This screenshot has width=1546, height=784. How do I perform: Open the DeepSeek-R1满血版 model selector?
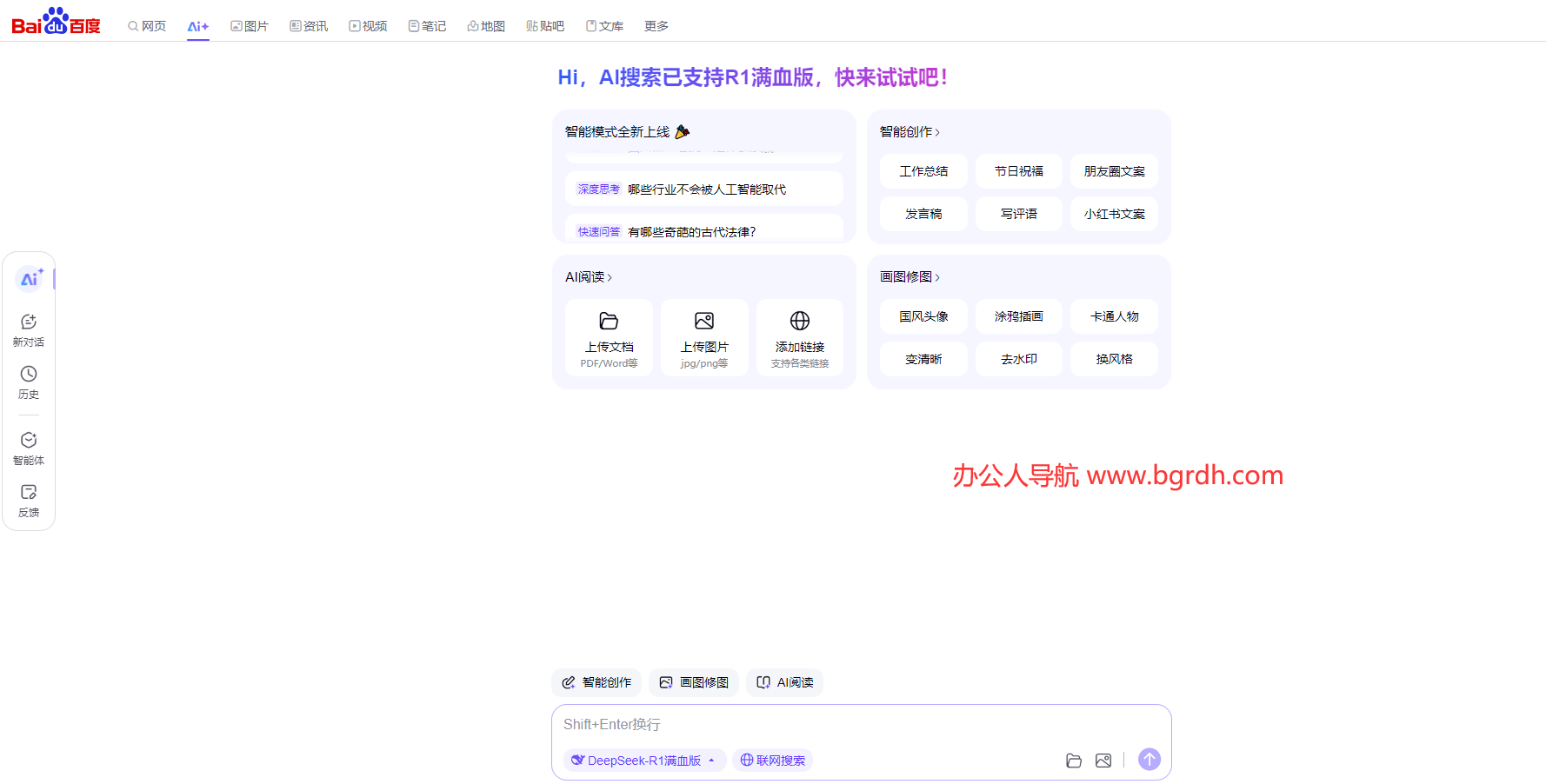pos(644,760)
